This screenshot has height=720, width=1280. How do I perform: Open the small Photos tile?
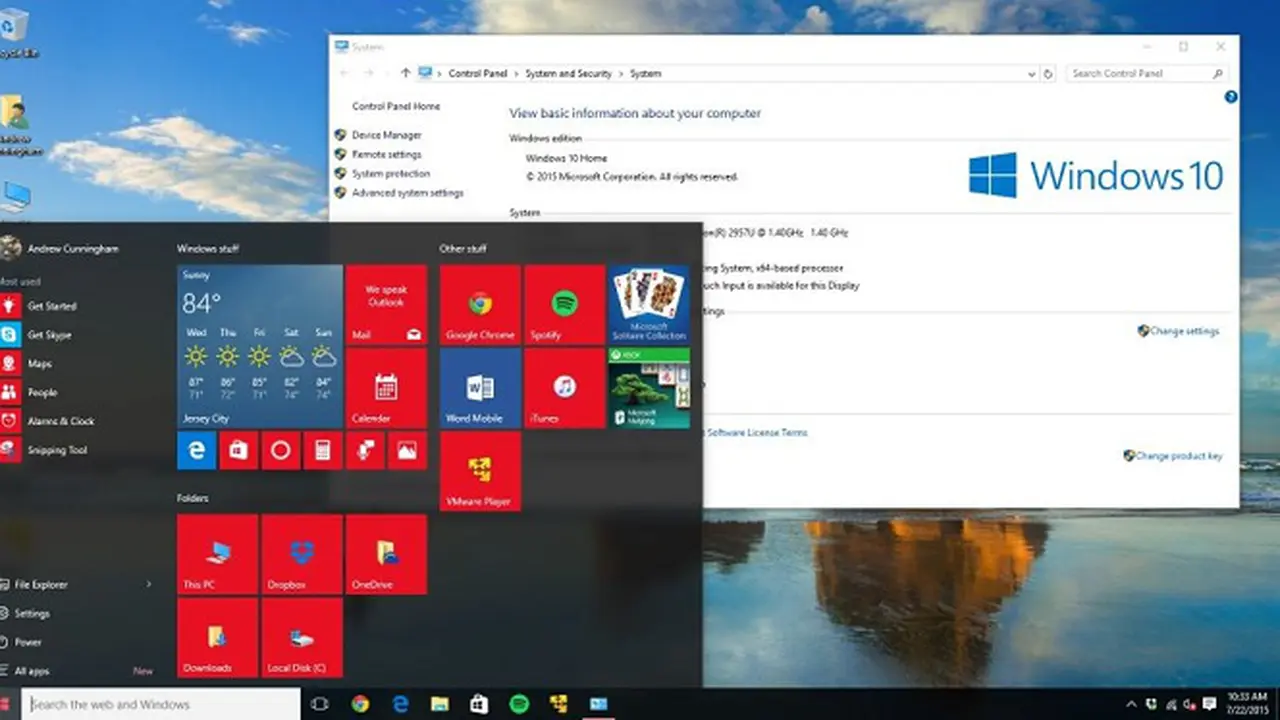407,451
